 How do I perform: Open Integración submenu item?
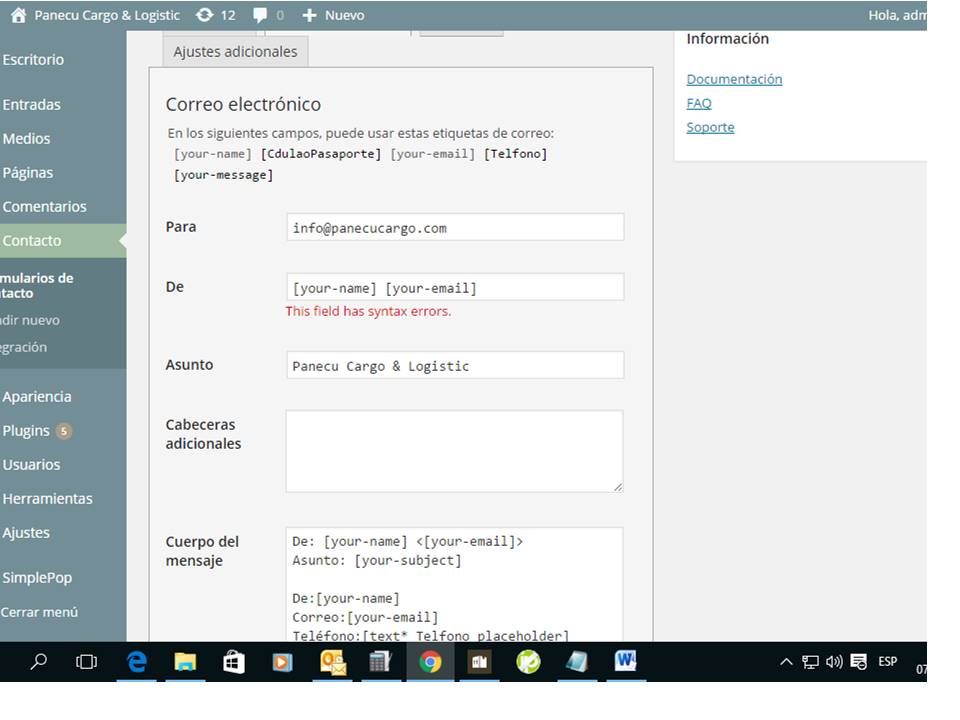(23, 347)
